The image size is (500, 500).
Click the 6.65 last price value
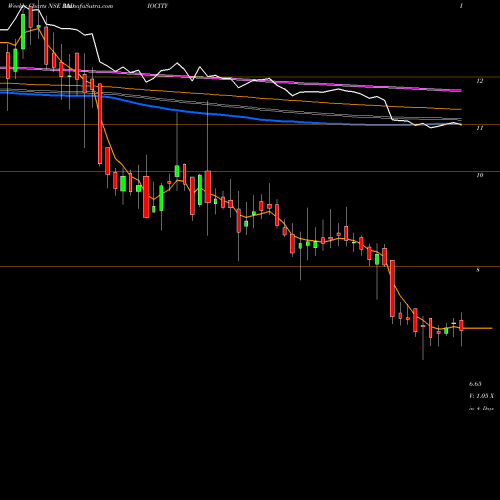pos(475,384)
